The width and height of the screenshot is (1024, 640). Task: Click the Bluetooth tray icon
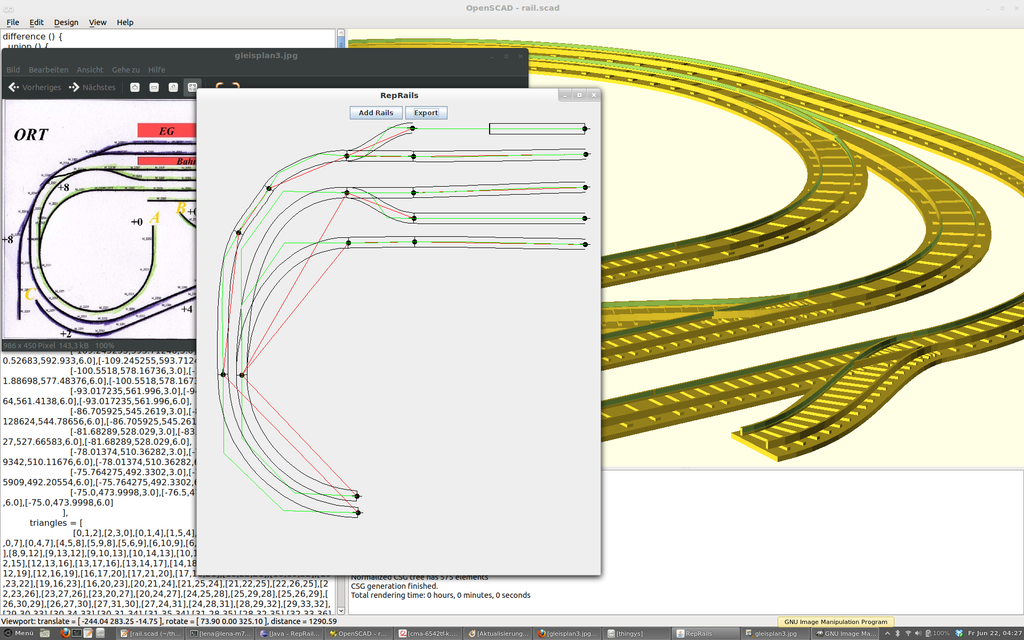click(x=897, y=633)
